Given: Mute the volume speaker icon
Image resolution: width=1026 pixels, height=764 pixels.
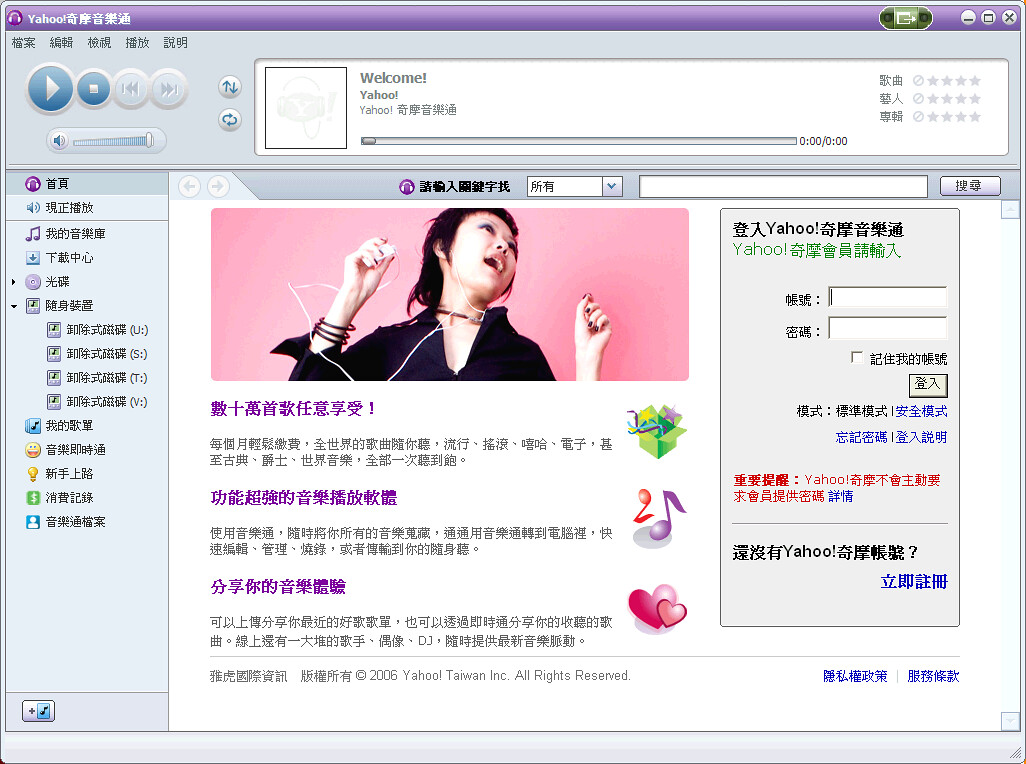Looking at the screenshot, I should pyautogui.click(x=59, y=141).
